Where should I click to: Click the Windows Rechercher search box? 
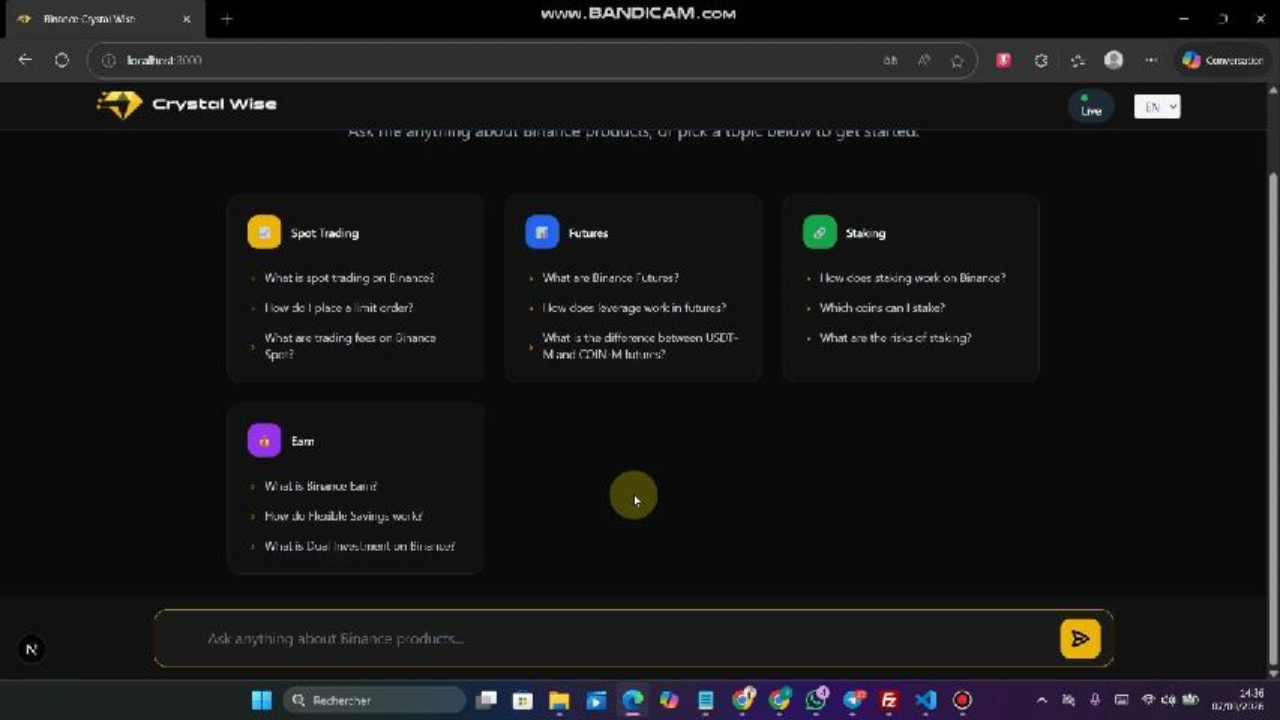point(375,700)
